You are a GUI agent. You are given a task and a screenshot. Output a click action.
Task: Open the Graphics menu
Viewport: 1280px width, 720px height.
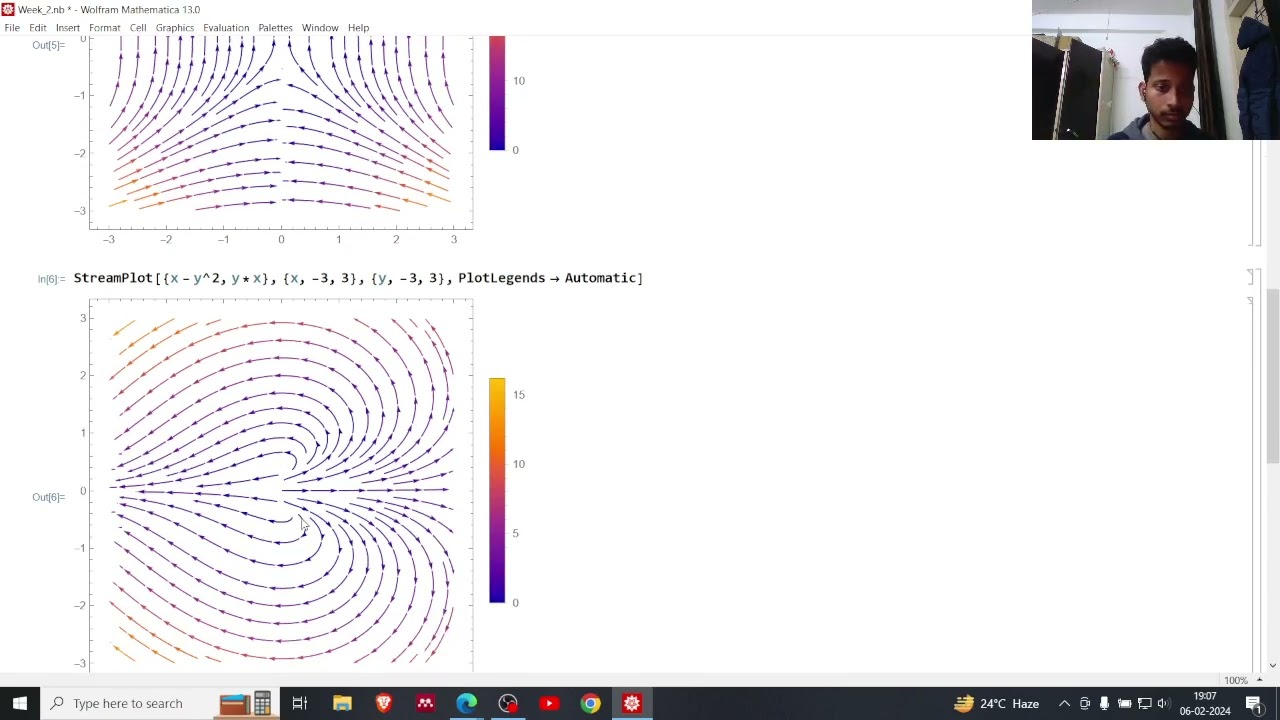coord(175,28)
